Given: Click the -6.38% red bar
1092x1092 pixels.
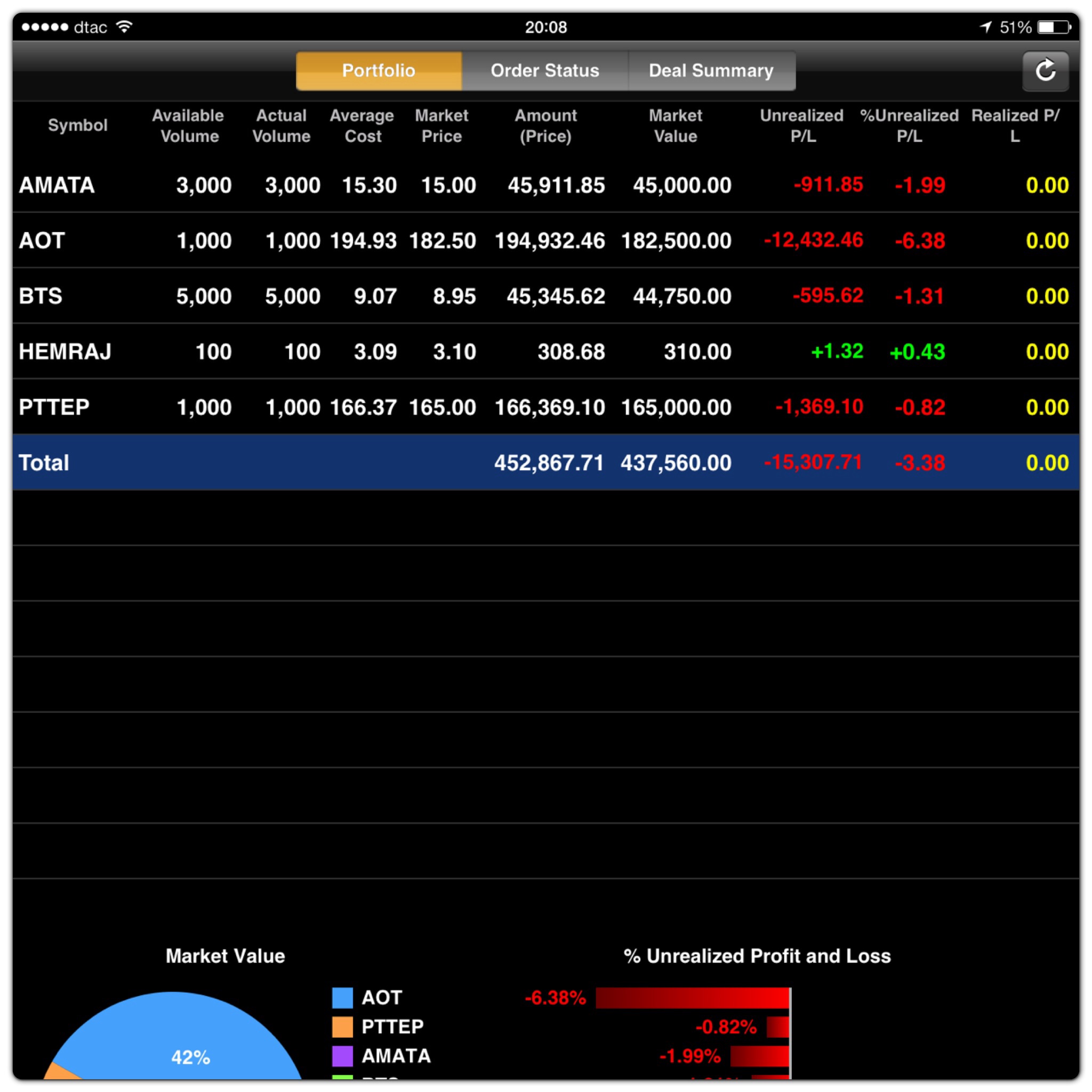Looking at the screenshot, I should [693, 998].
